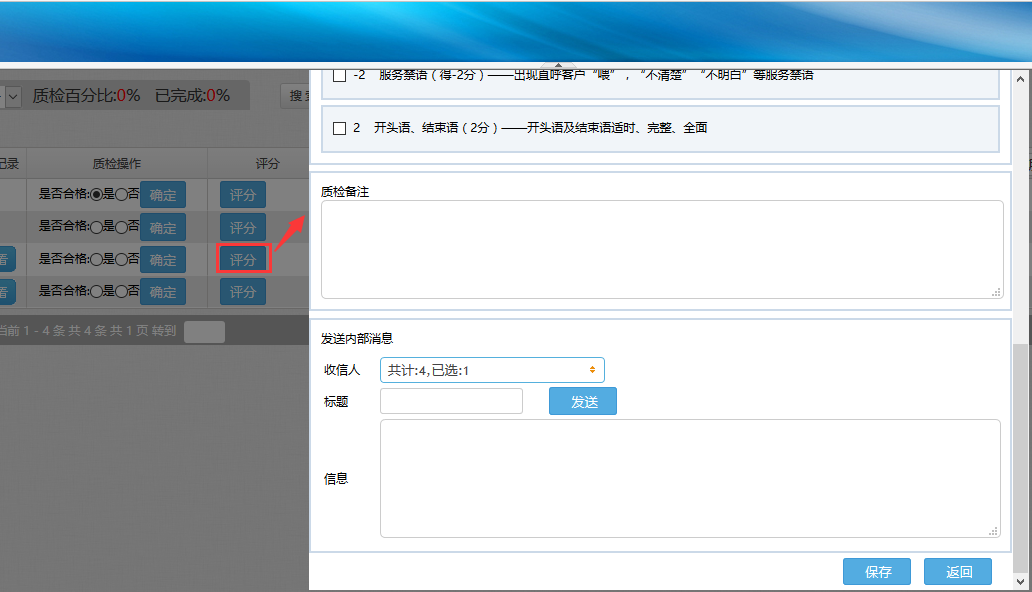Click 评分 button in the first row
Viewport: 1032px width, 592px height.
(x=243, y=195)
